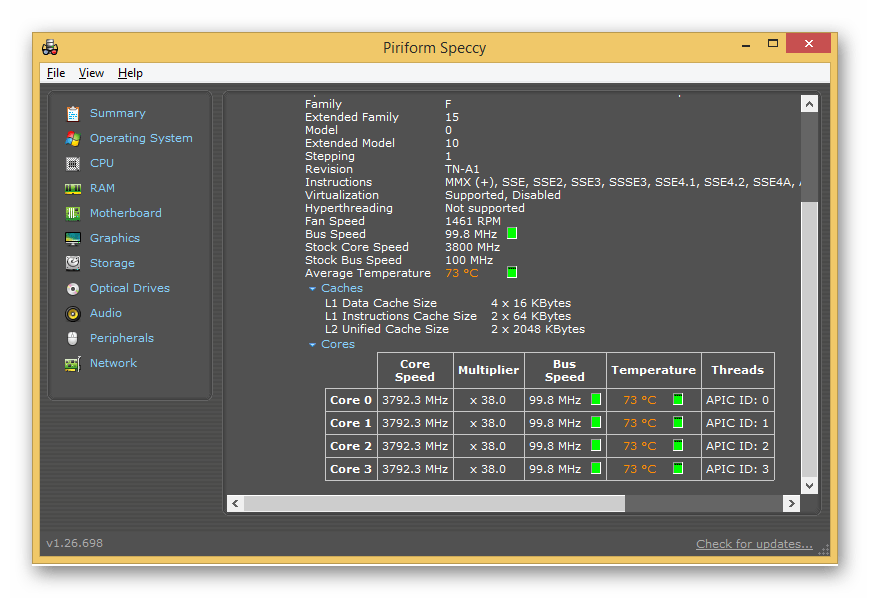Collapse the Caches section
The image size is (870, 598).
(312, 288)
